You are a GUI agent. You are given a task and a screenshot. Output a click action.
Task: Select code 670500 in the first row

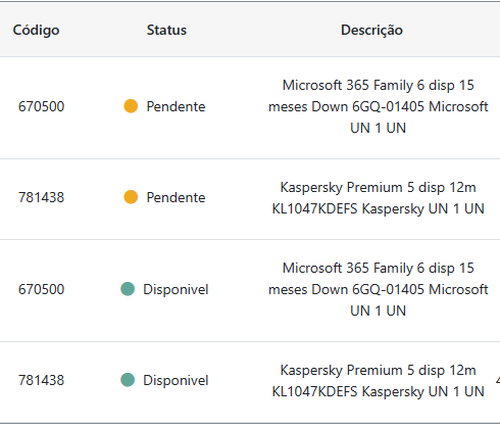coord(41,107)
